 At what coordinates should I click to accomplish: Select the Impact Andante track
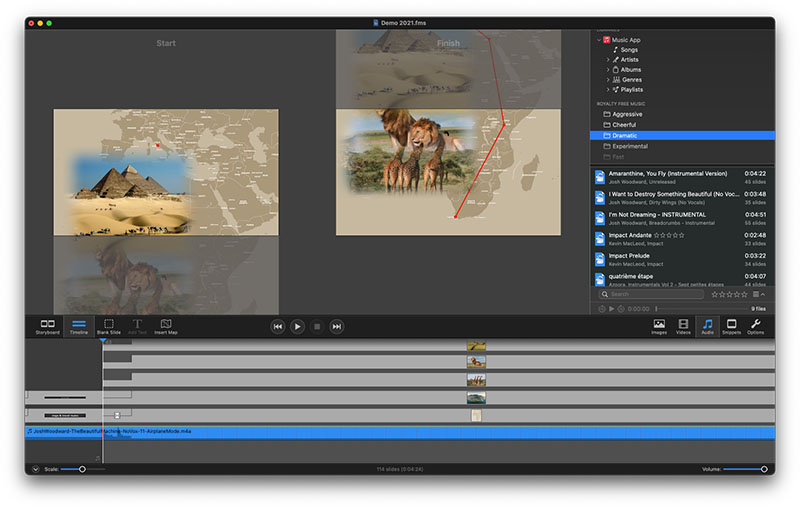682,239
